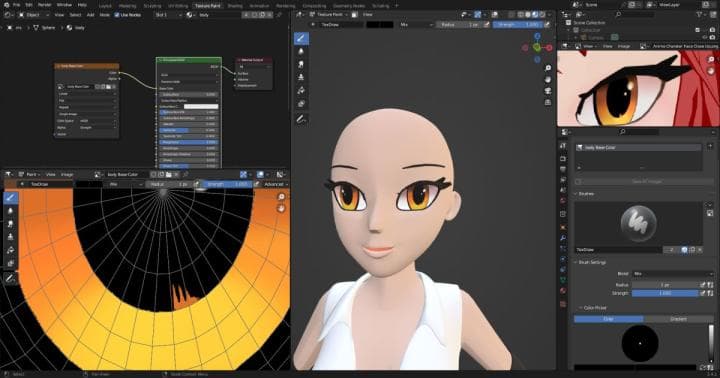Click the zoom icon in the UV image editor
720x378 pixels.
281,197
